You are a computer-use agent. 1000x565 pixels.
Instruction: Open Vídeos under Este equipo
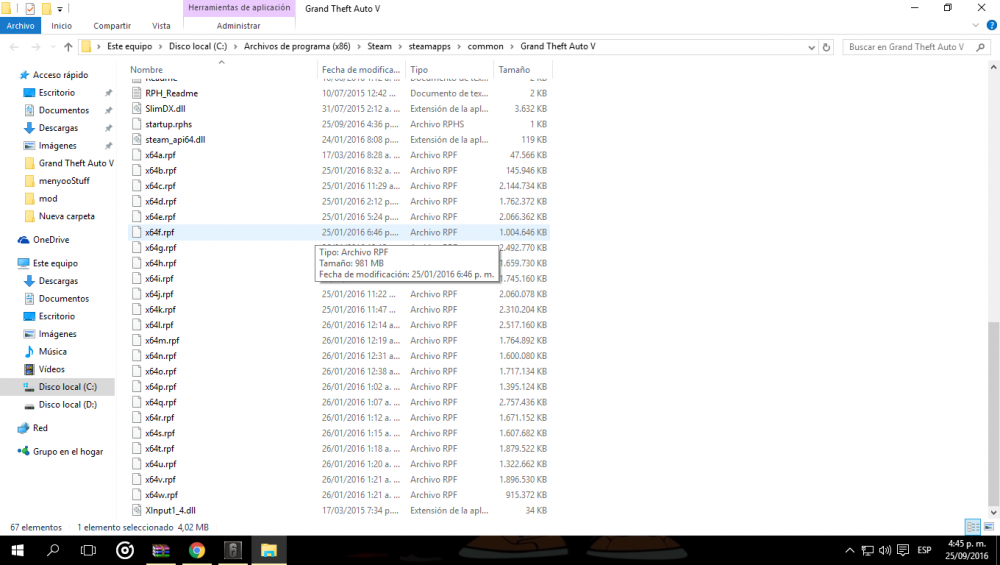(51, 369)
